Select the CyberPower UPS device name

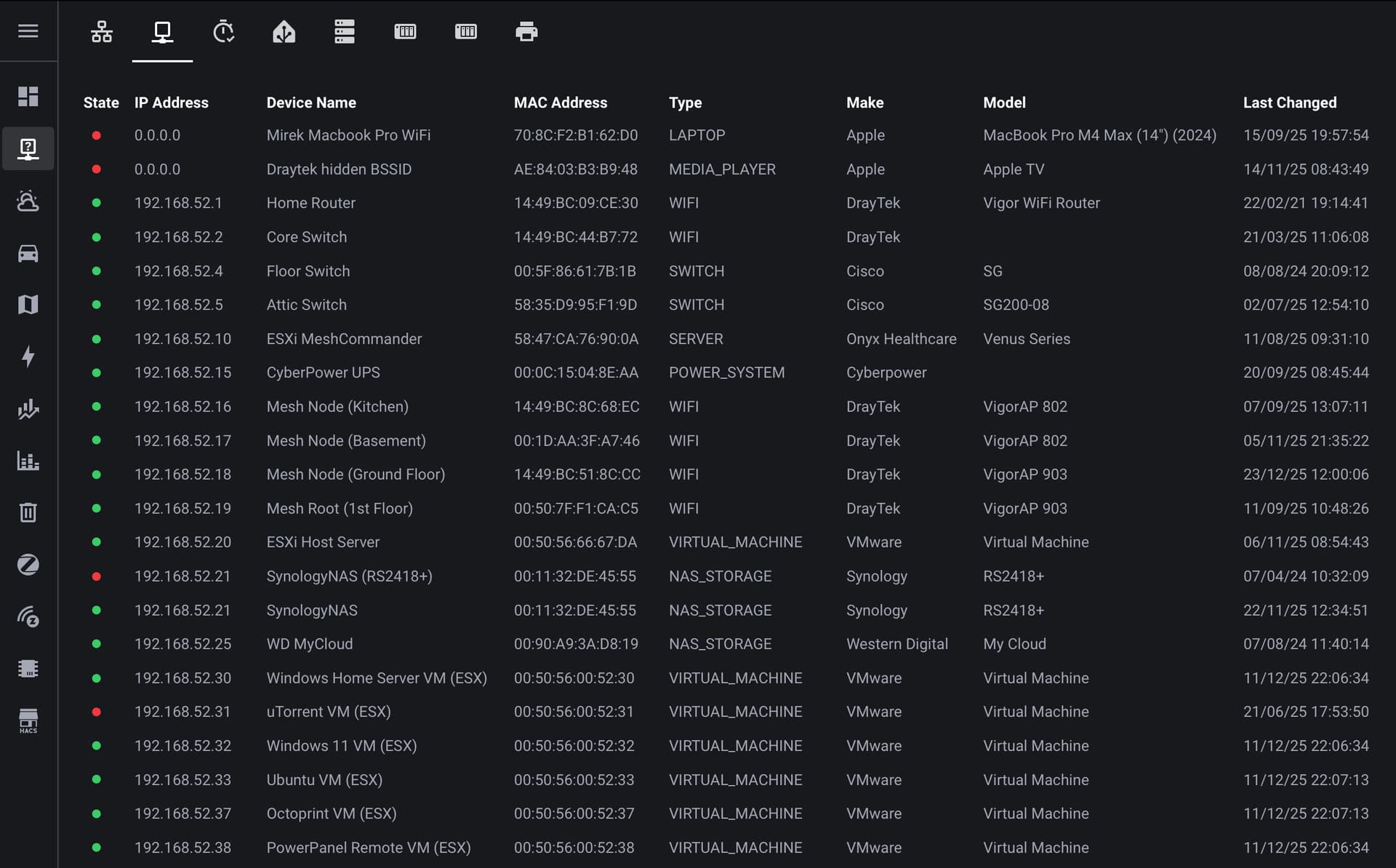pyautogui.click(x=323, y=372)
